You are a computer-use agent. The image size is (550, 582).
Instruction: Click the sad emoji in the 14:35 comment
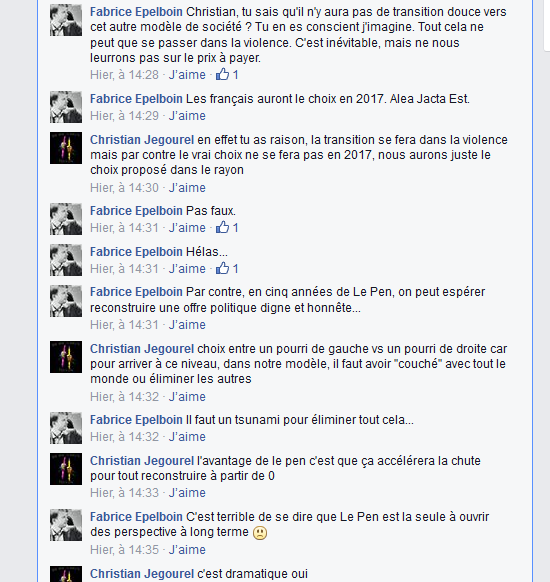click(x=260, y=533)
